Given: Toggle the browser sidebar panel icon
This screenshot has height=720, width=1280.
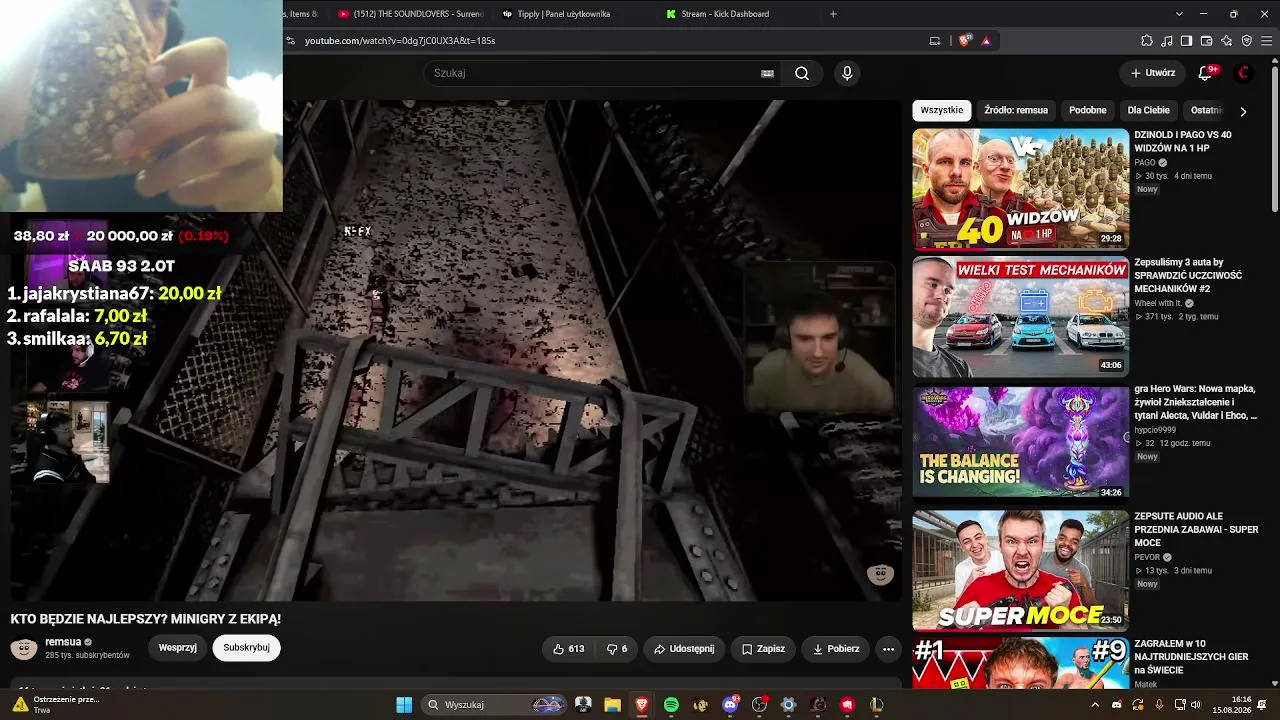Looking at the screenshot, I should click(x=1186, y=41).
